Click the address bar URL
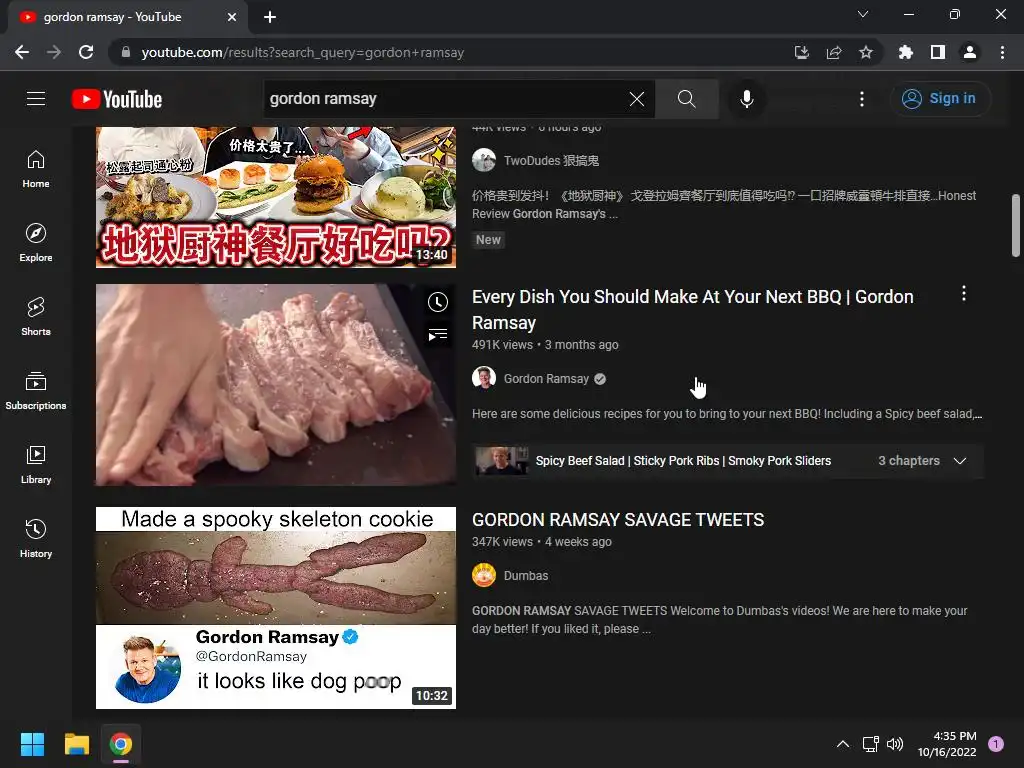 click(x=302, y=52)
